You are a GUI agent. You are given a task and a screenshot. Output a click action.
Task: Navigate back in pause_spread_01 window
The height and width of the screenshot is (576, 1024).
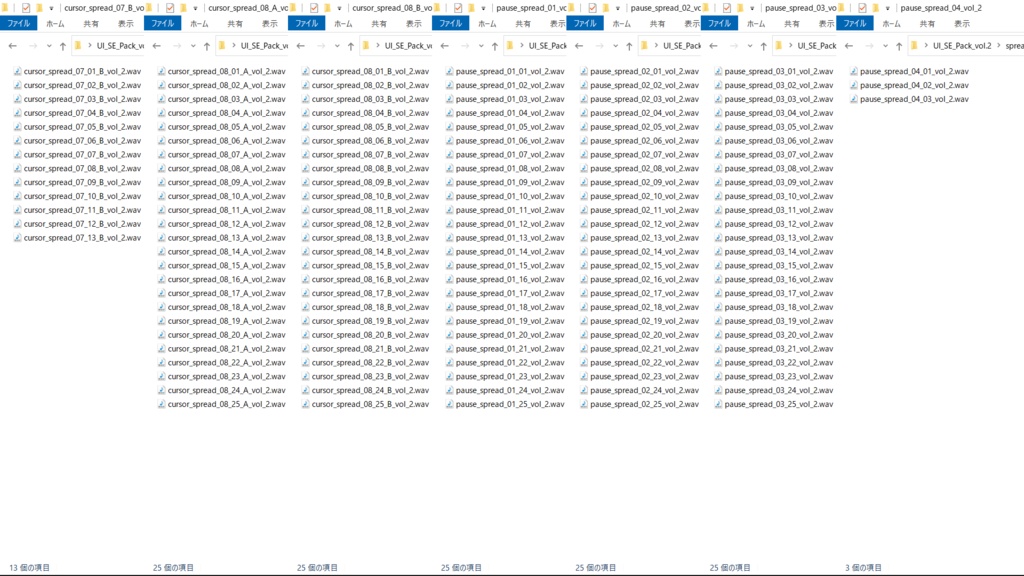[445, 46]
